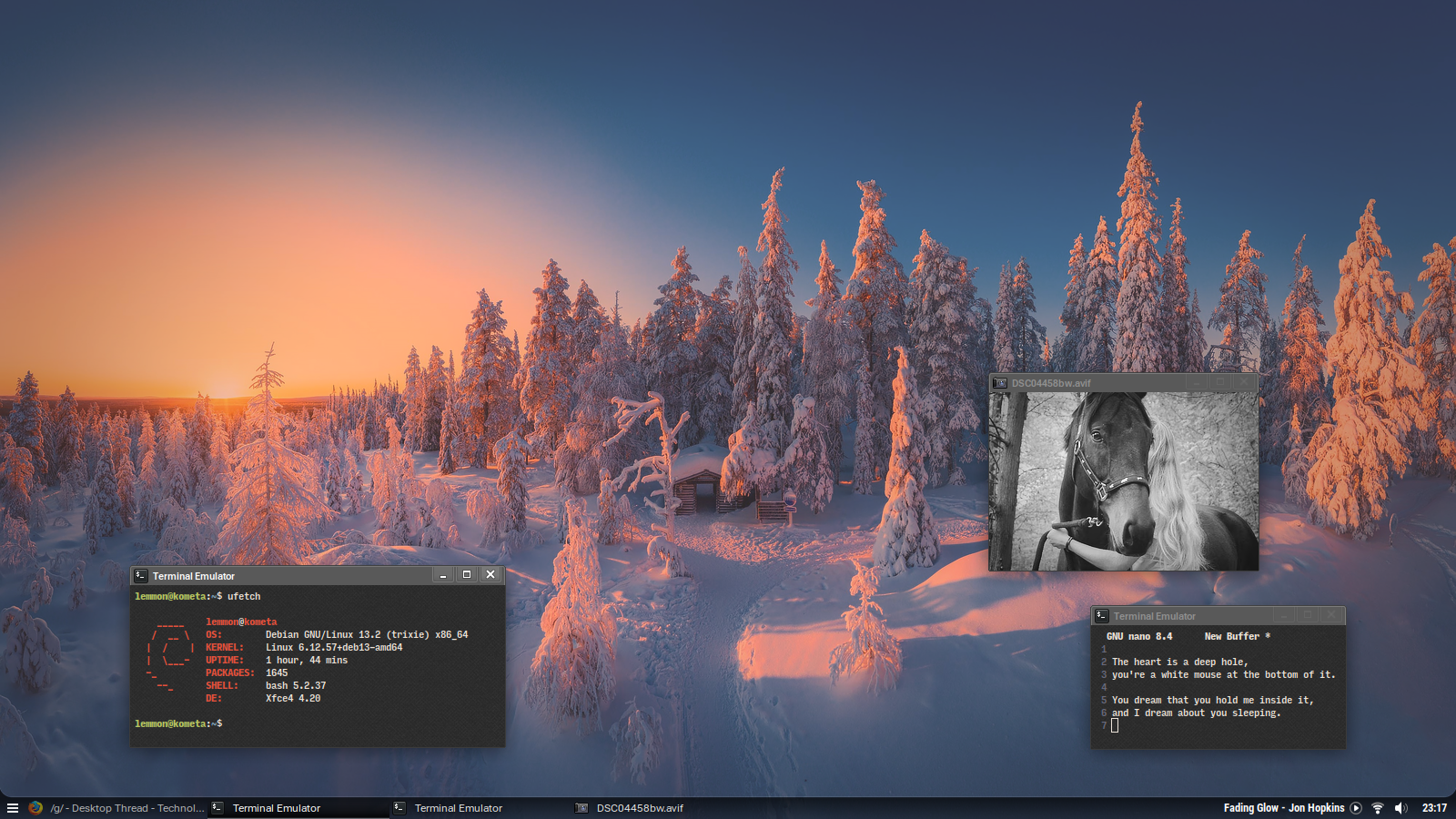The height and width of the screenshot is (819, 1456).
Task: Maximize the nano Terminal Emulator window
Action: click(x=1308, y=616)
